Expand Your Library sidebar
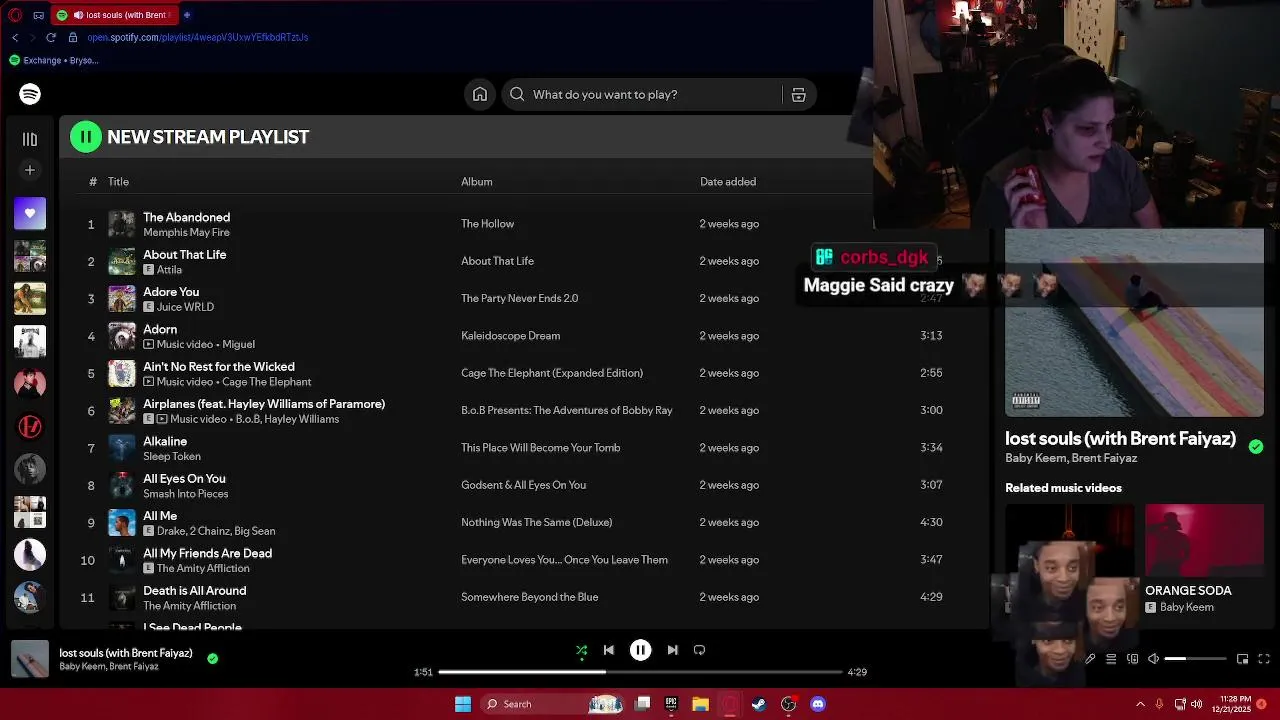This screenshot has width=1280, height=720. tap(30, 139)
